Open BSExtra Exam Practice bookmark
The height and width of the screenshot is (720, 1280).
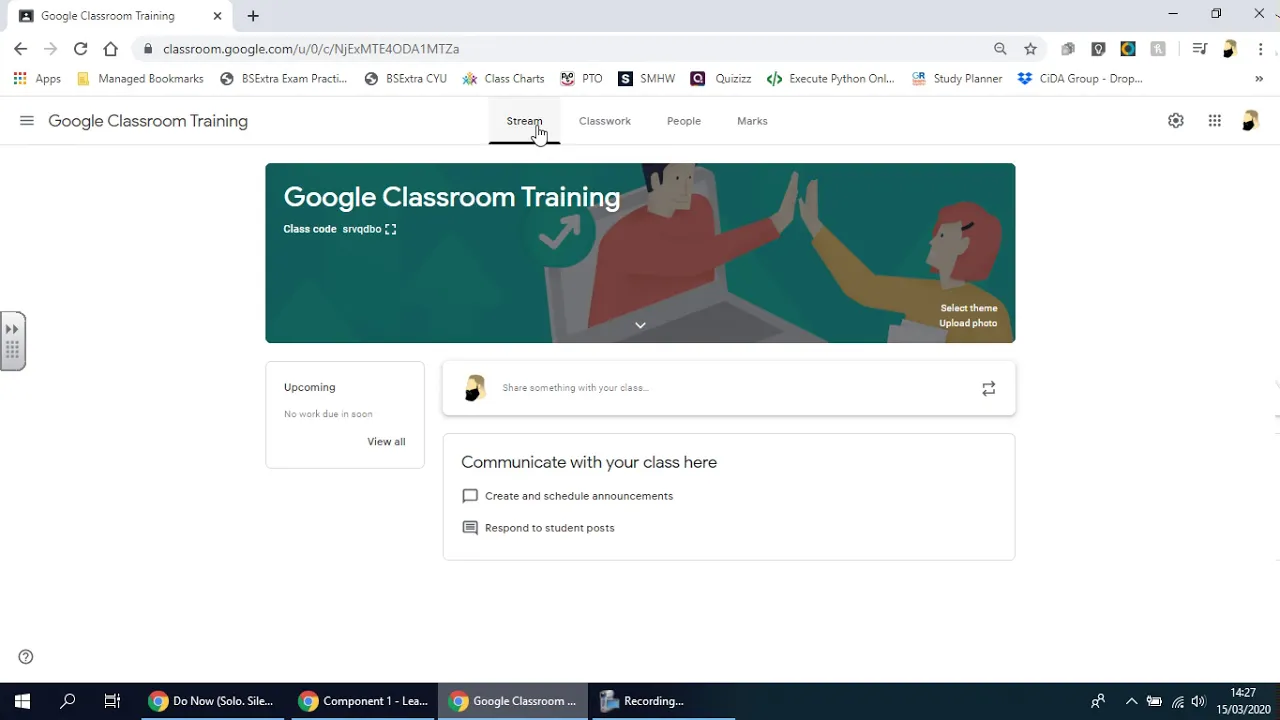click(283, 79)
